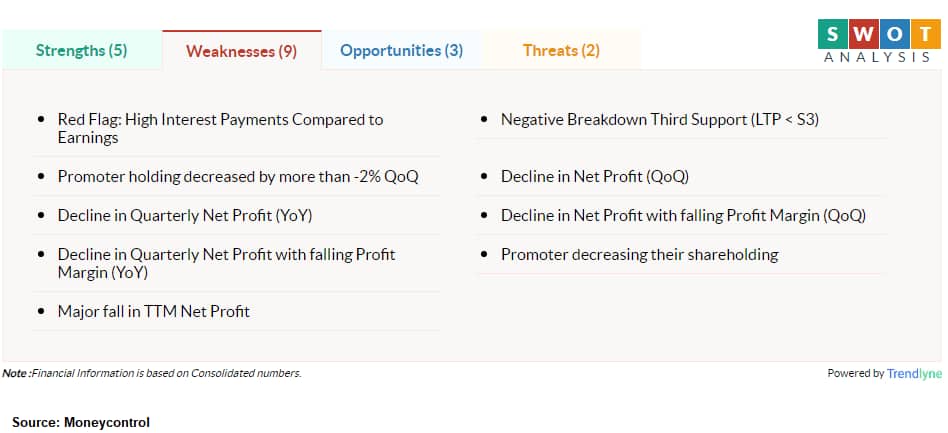Show the Threats (2) tab
Viewport: 948px width, 433px height.
tap(561, 50)
